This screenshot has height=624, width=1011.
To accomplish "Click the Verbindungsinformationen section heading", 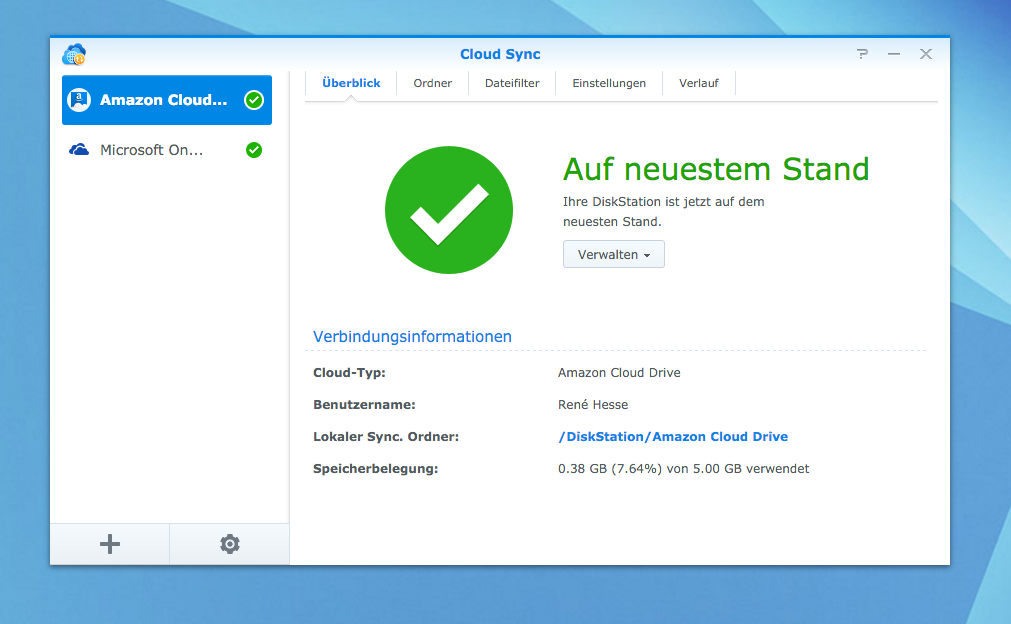I will click(412, 336).
